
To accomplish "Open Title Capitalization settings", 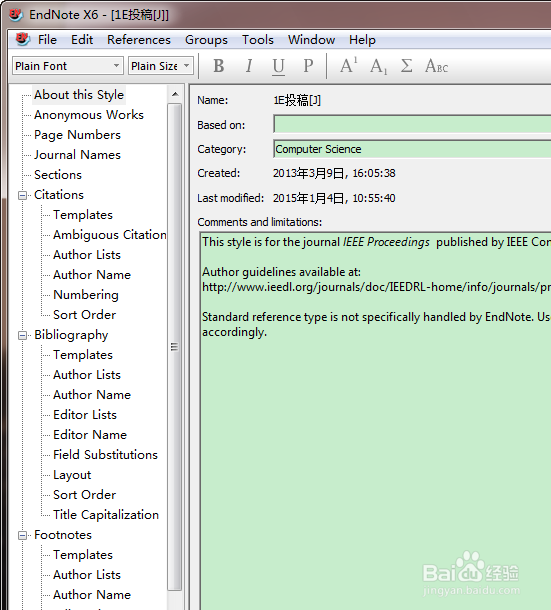I will coord(106,515).
